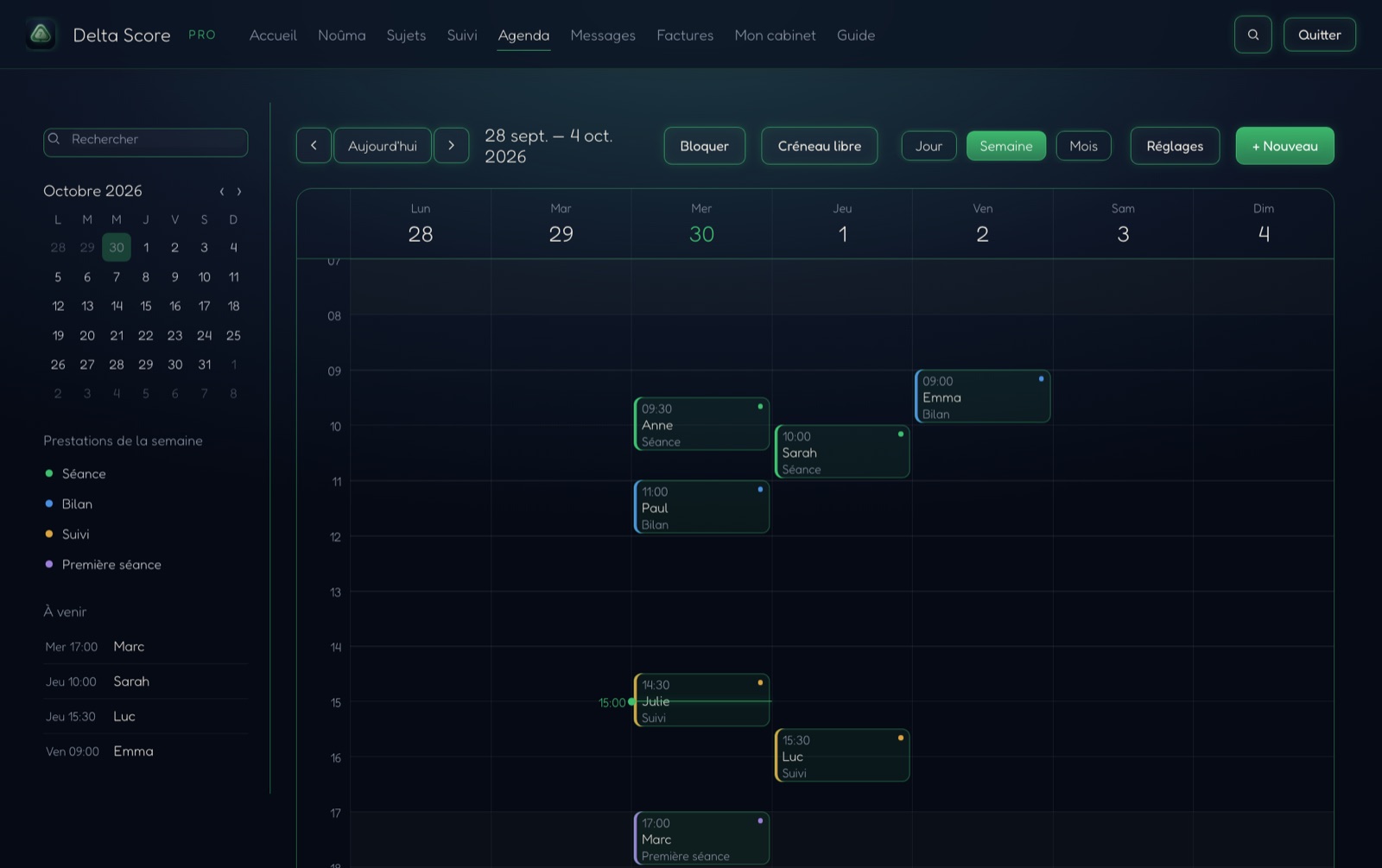1382x868 pixels.
Task: Go to previous week with left arrow
Action: point(314,145)
